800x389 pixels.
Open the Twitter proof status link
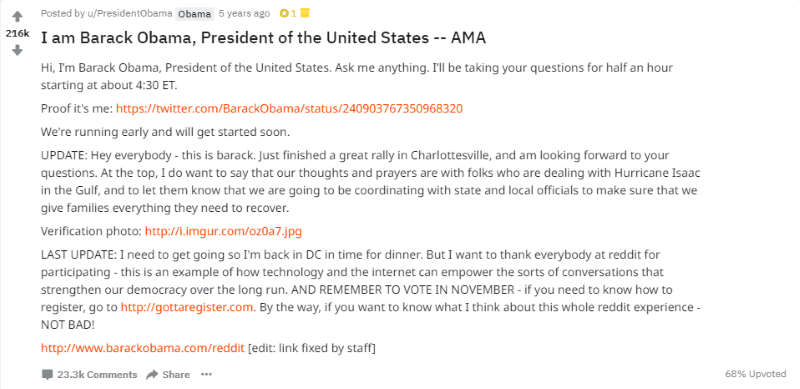click(289, 109)
